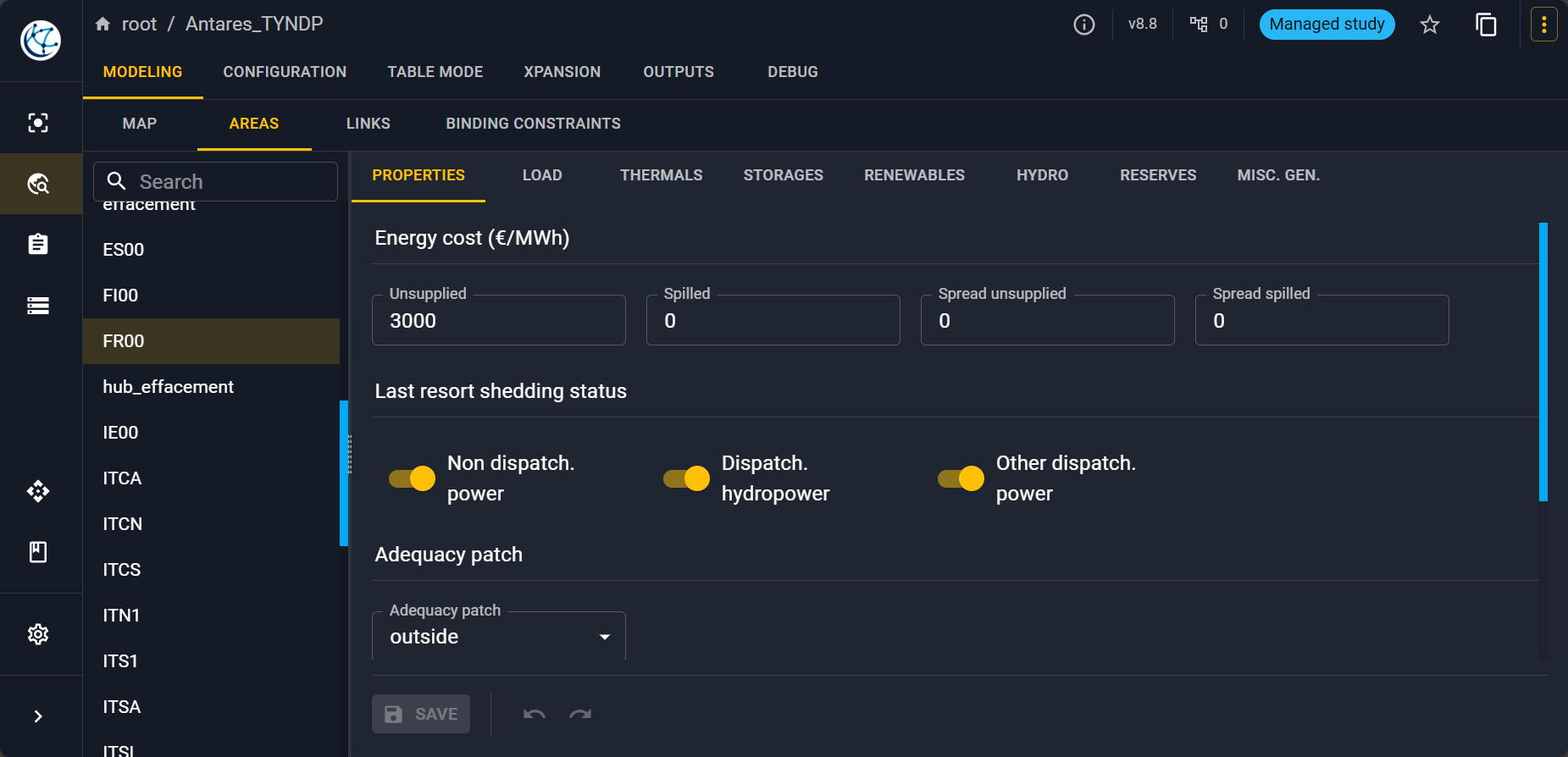The height and width of the screenshot is (757, 1568).
Task: Open the OUTPUTS tab
Action: pos(679,72)
